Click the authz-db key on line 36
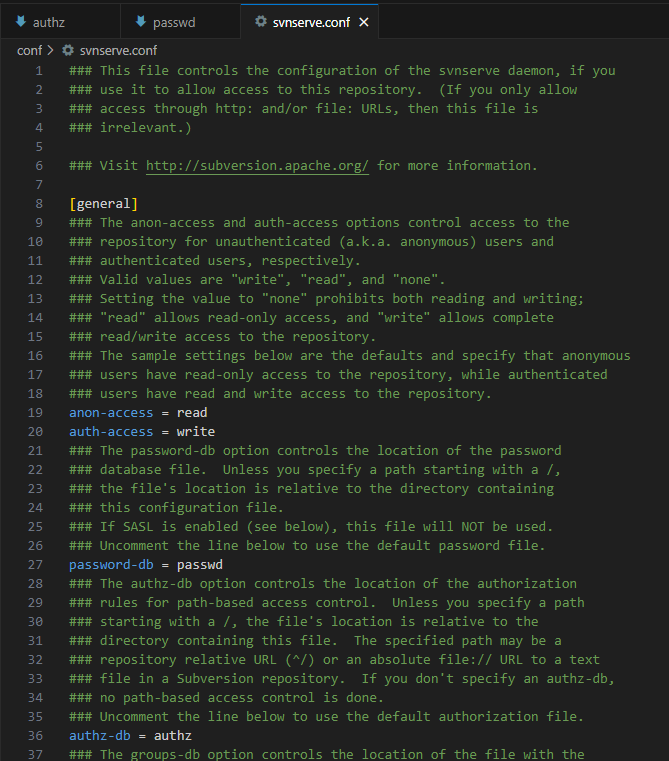 click(x=100, y=736)
